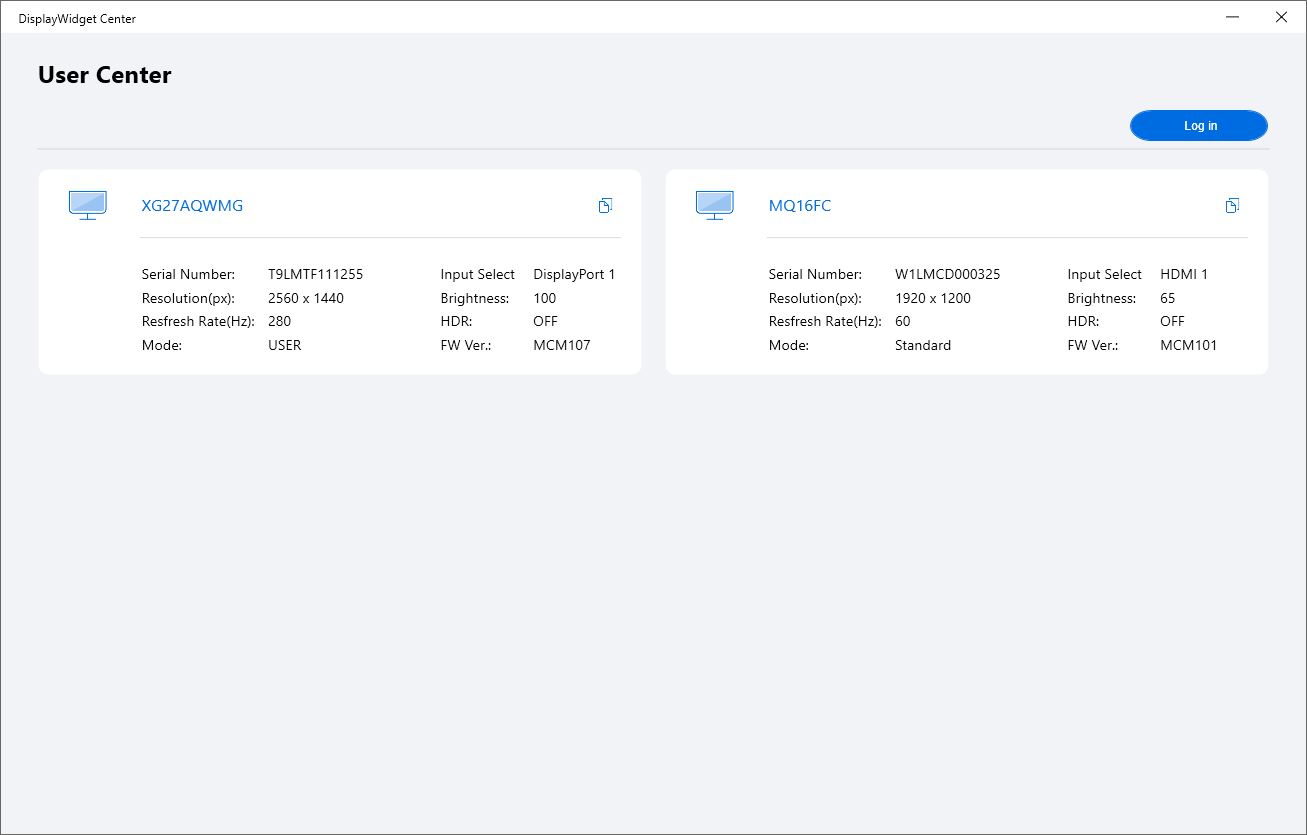Click the HDR OFF value for XG27AQWMG
1307x835 pixels.
click(x=546, y=321)
